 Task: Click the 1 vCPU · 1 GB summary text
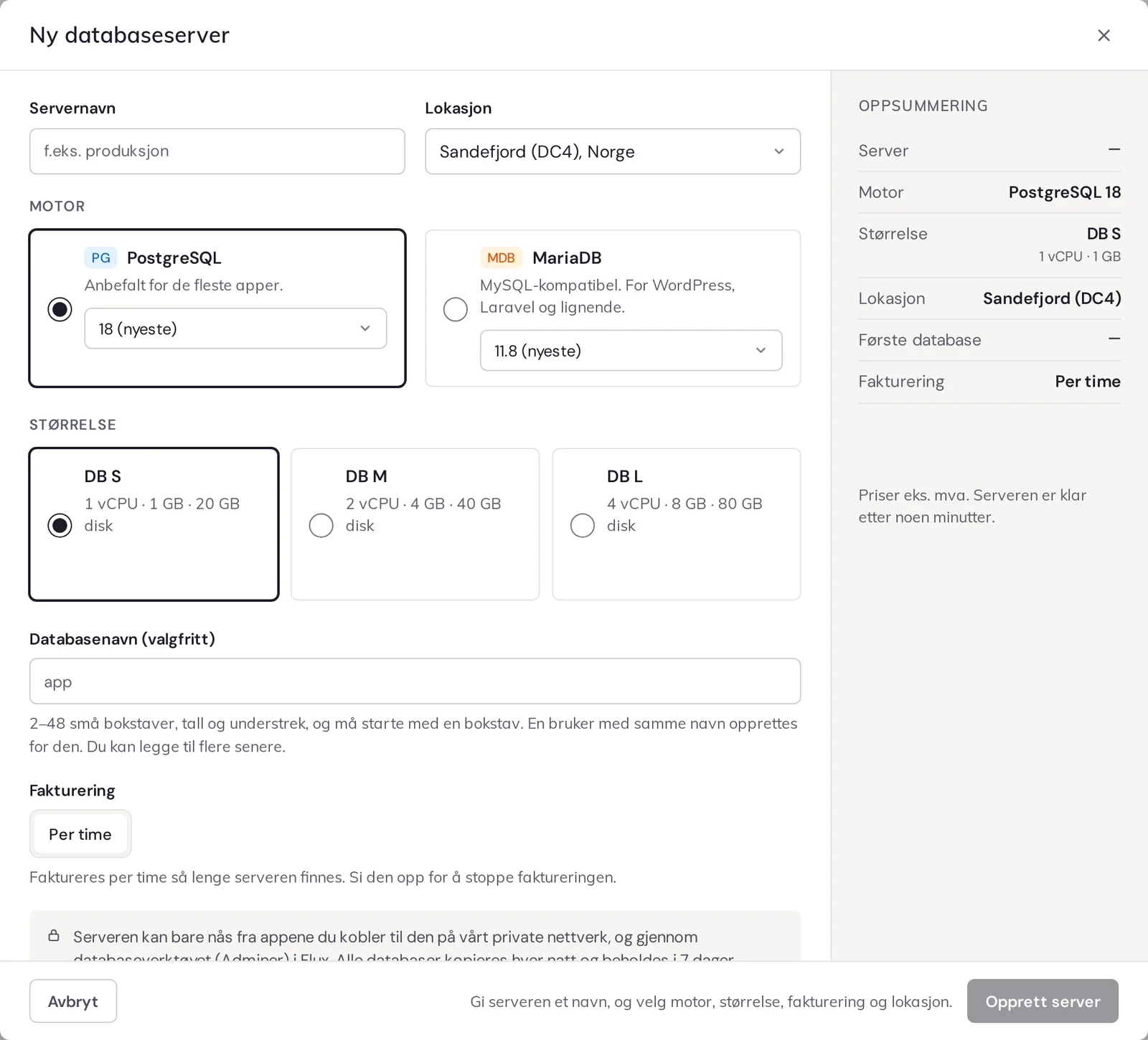coord(1080,256)
